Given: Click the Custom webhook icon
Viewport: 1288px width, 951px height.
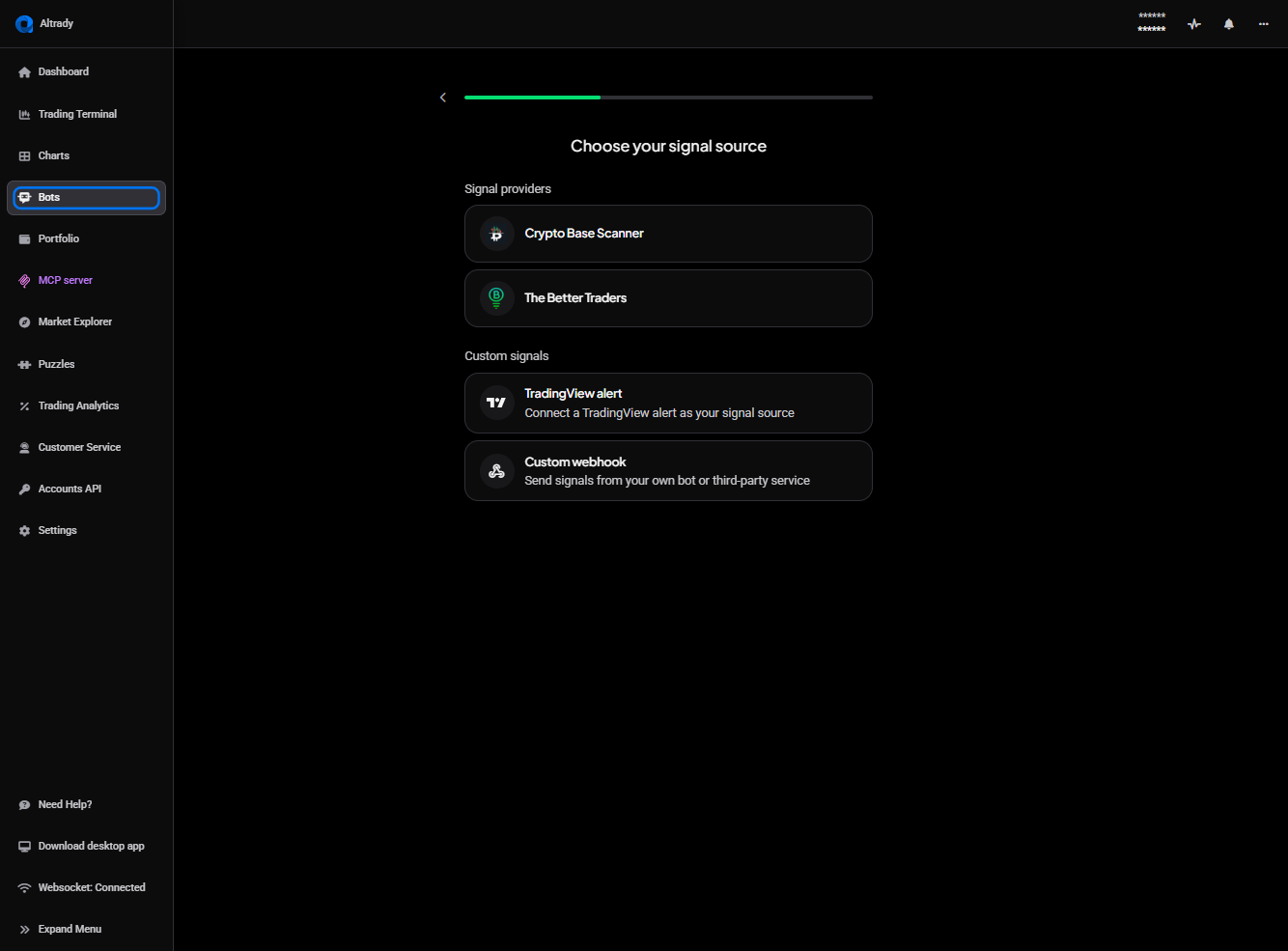Looking at the screenshot, I should pos(496,471).
